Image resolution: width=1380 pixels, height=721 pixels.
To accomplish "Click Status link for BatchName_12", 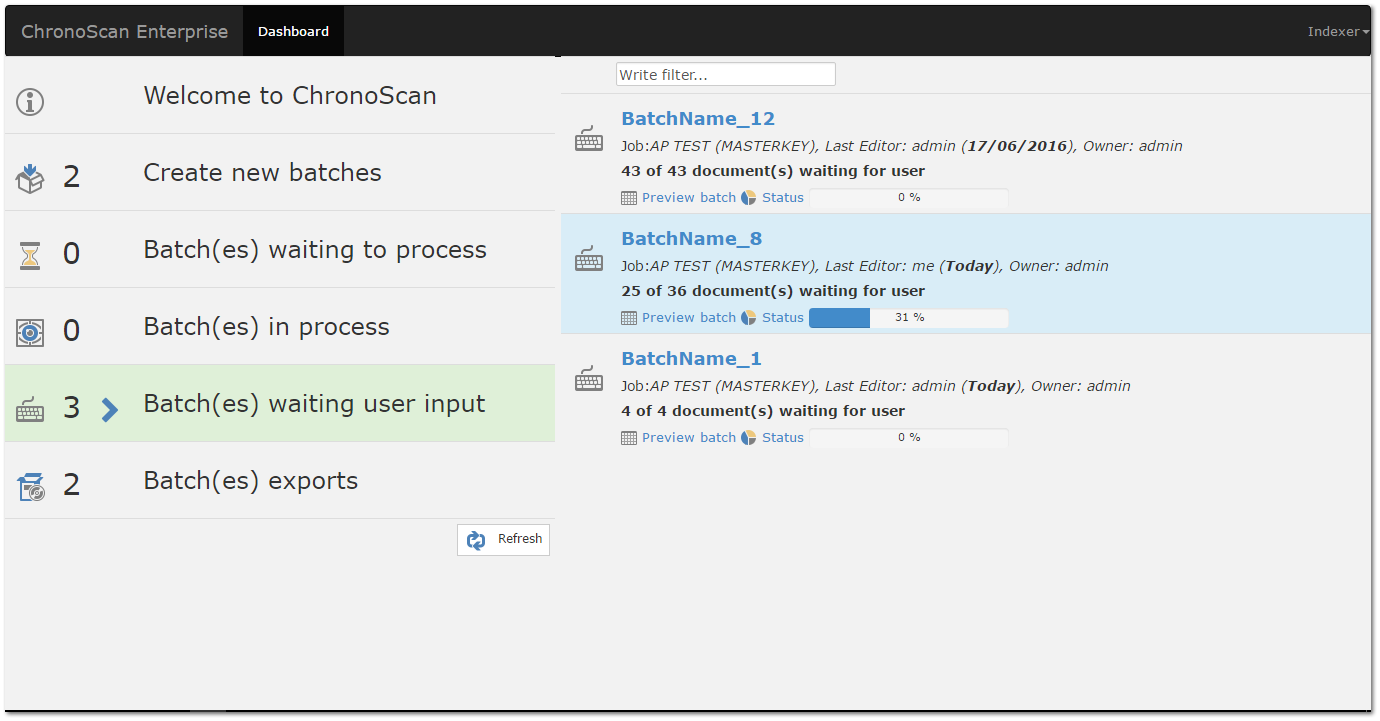I will click(x=783, y=198).
